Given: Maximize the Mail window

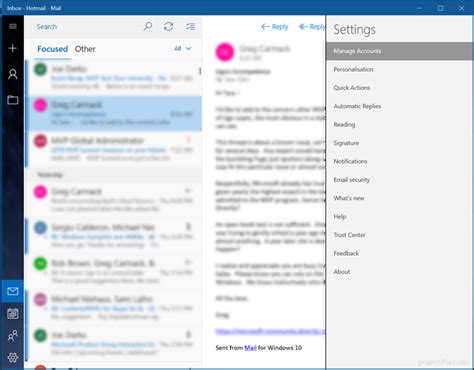Looking at the screenshot, I should tap(440, 8).
